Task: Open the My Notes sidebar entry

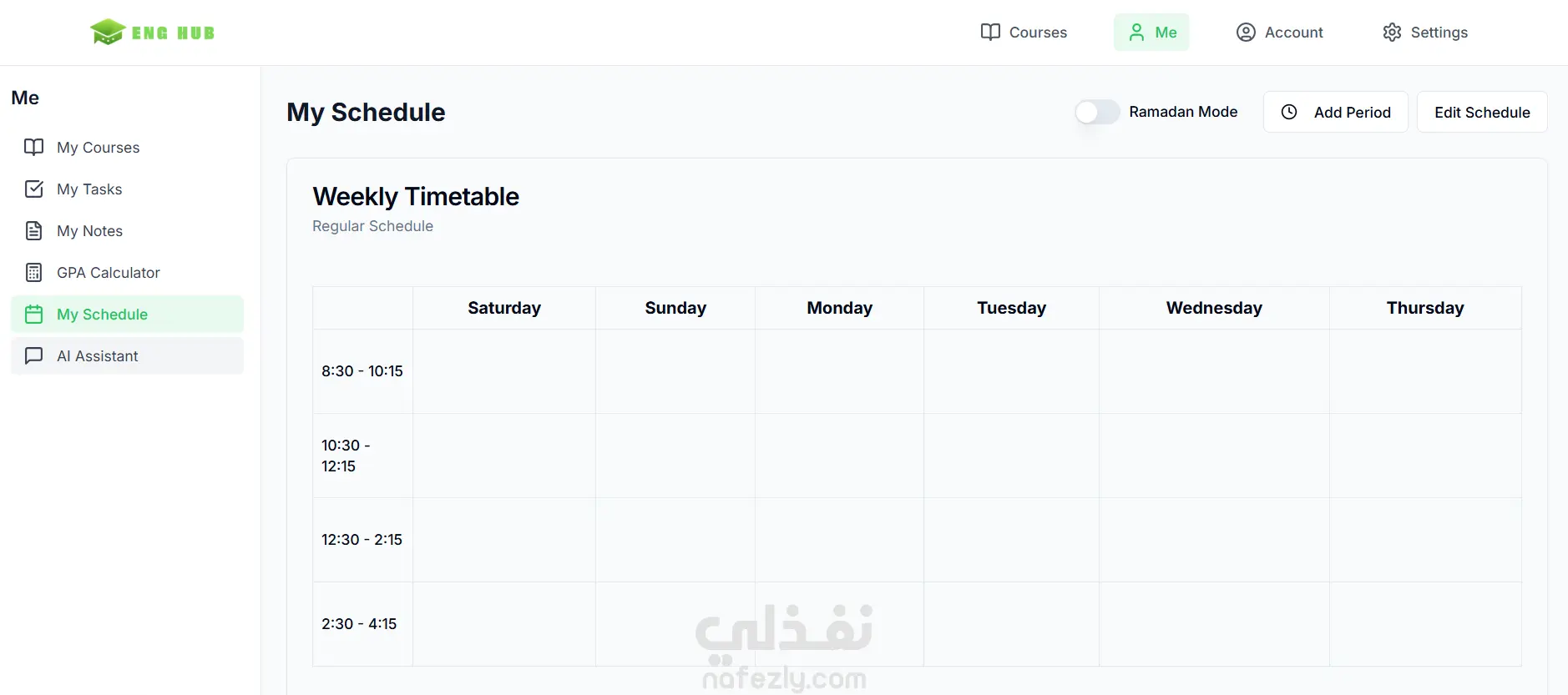Action: [x=127, y=230]
